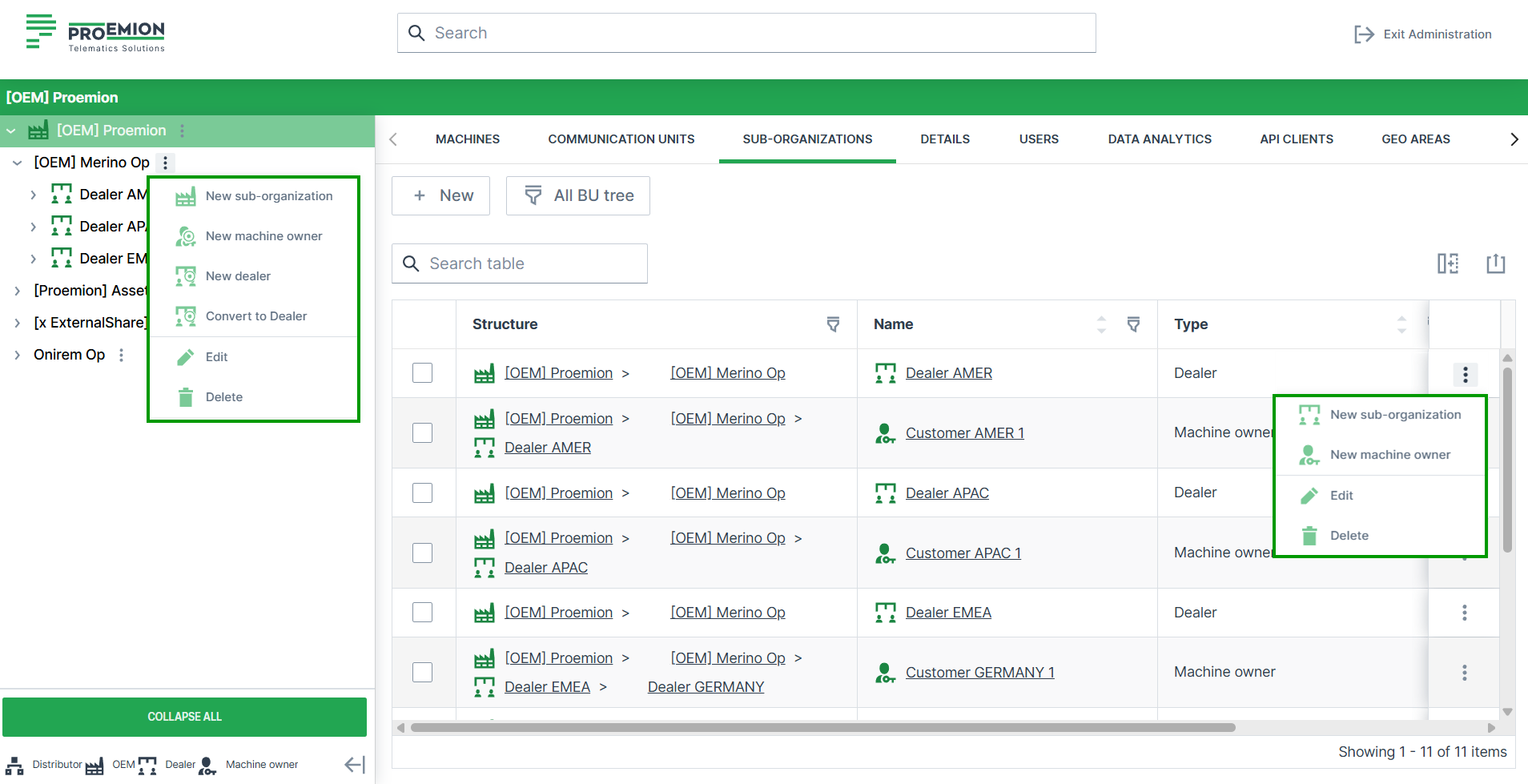Image resolution: width=1528 pixels, height=784 pixels.
Task: Open the Customer AMER 1 link
Action: (x=964, y=433)
